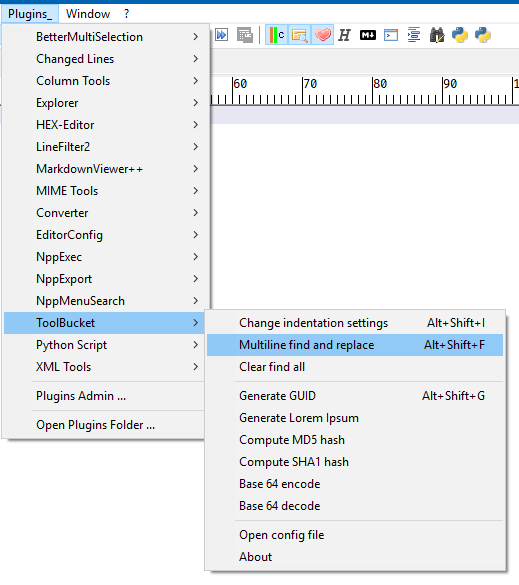Image resolution: width=519 pixels, height=585 pixels.
Task: Toggle the Changed Lines colored bars icon
Action: coord(276,35)
